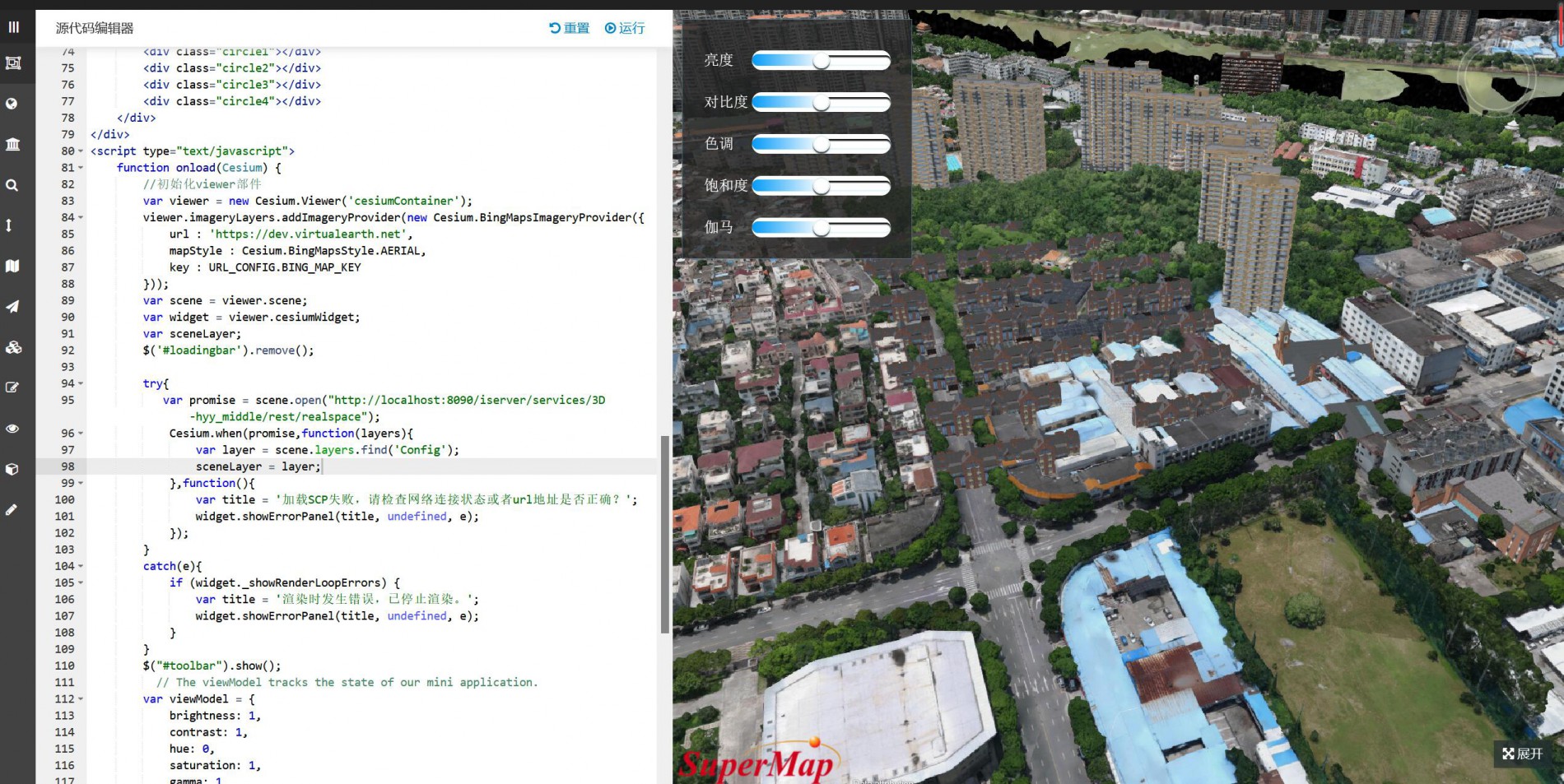
Task: Collapse code fold at line 94
Action: [81, 383]
